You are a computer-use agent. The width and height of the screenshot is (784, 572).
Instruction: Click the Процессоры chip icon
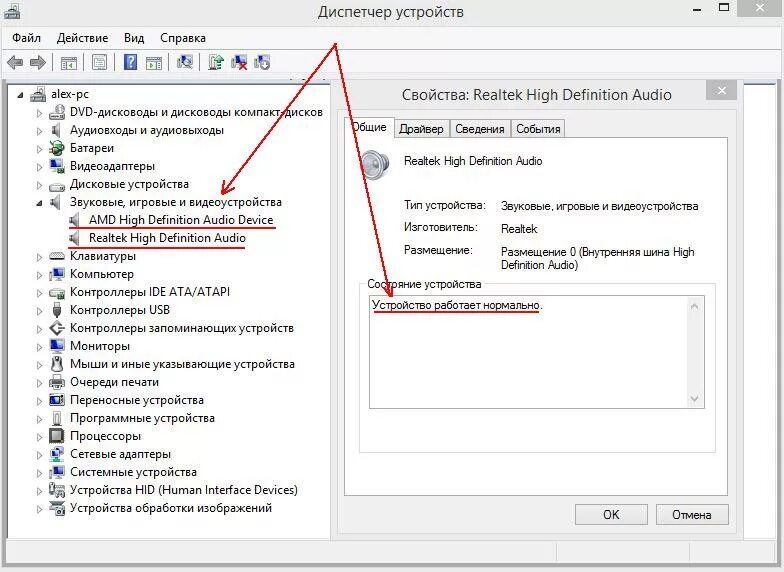point(57,436)
